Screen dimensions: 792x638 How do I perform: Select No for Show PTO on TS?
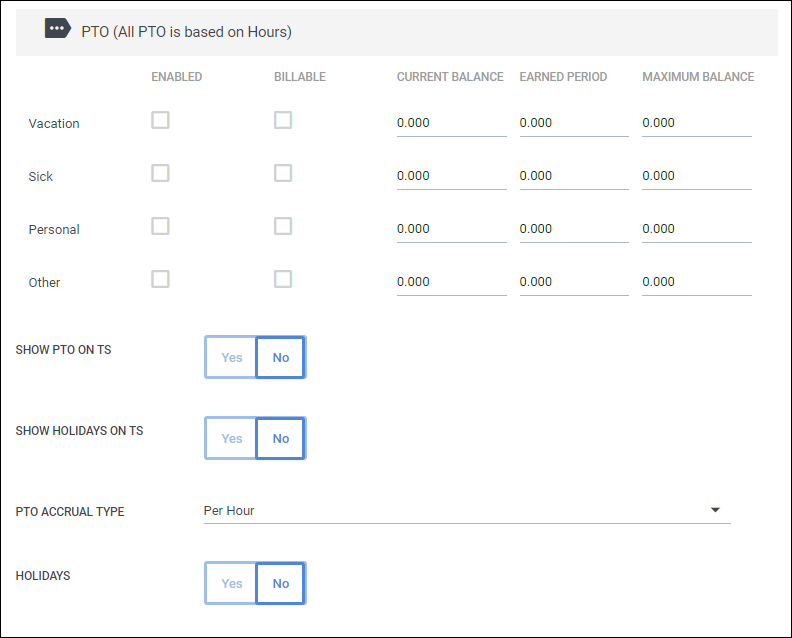point(280,357)
